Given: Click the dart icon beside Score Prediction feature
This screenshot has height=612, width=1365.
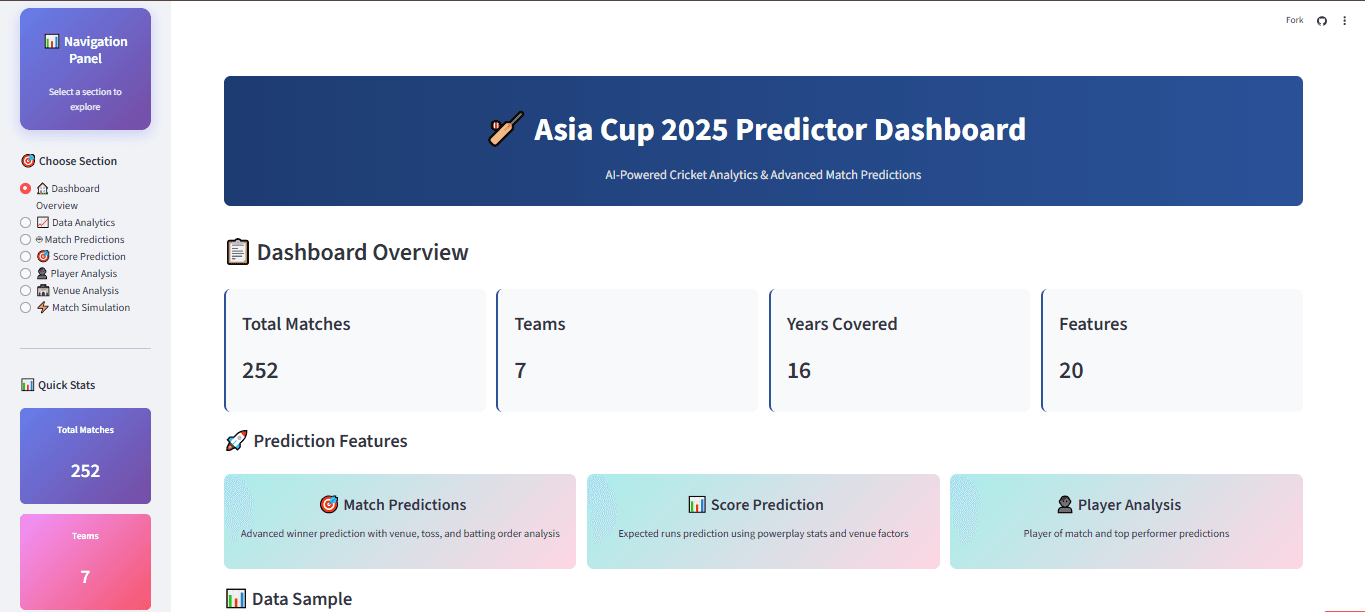Looking at the screenshot, I should pyautogui.click(x=696, y=504).
